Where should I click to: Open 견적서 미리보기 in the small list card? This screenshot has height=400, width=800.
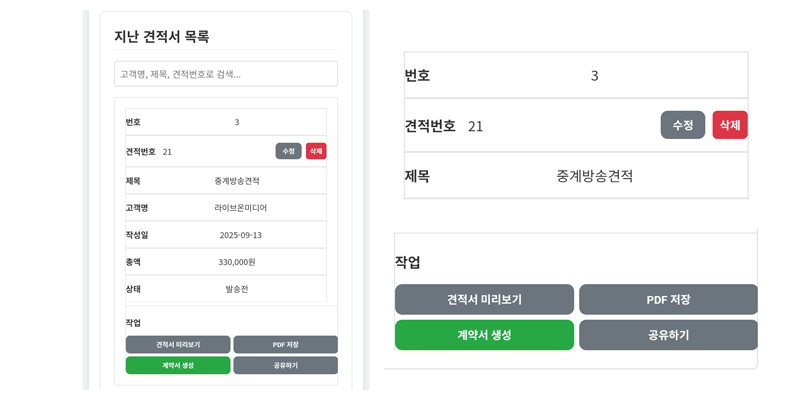point(178,344)
